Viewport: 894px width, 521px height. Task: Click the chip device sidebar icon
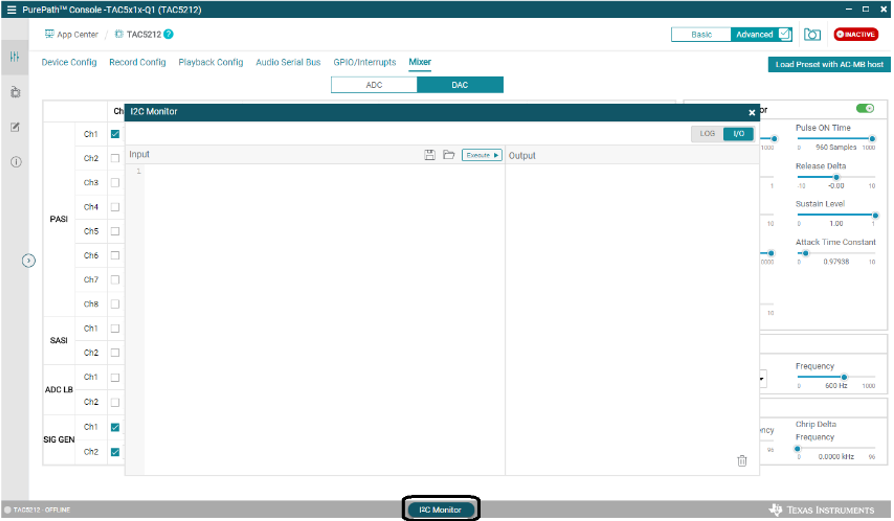(x=15, y=92)
